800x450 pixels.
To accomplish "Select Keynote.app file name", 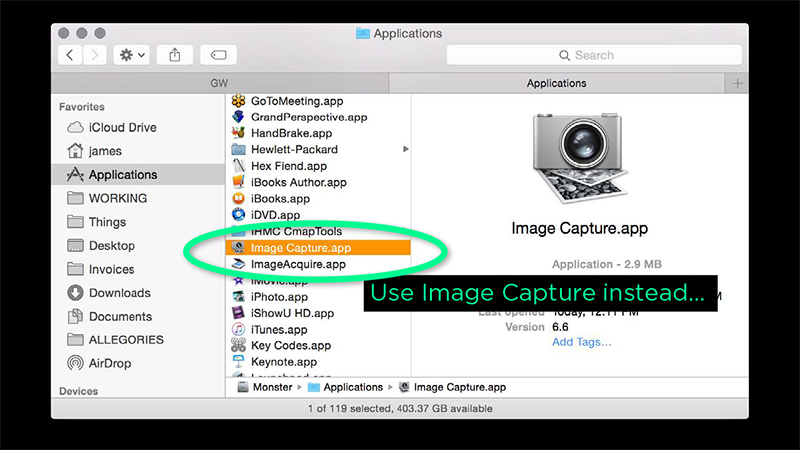I will pos(284,362).
